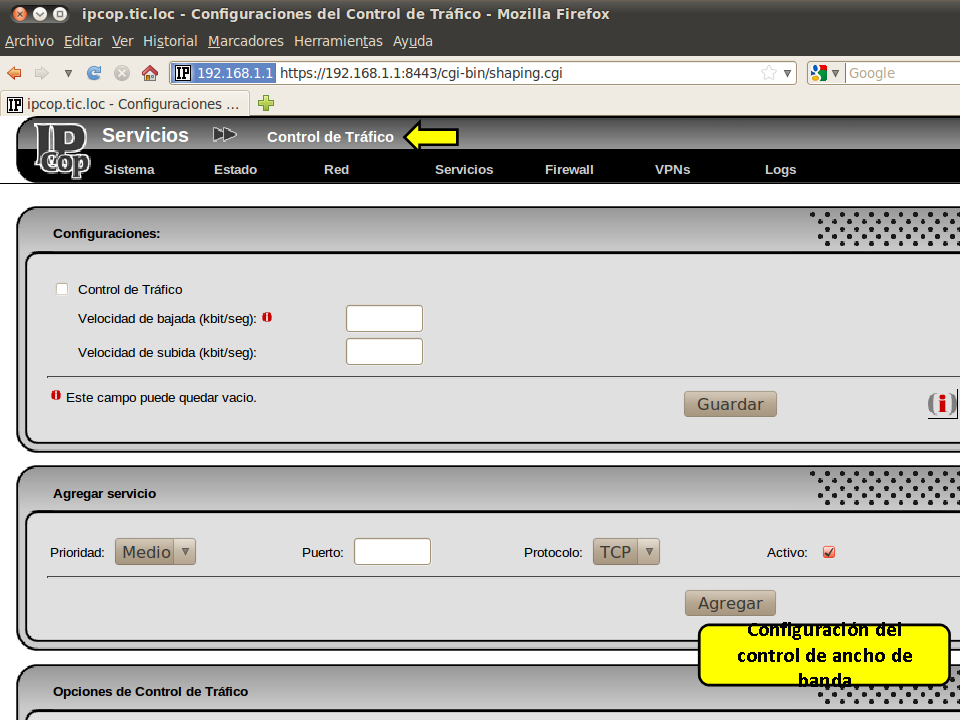The width and height of the screenshot is (960, 720).
Task: Open new tab with green plus icon
Action: coord(266,103)
